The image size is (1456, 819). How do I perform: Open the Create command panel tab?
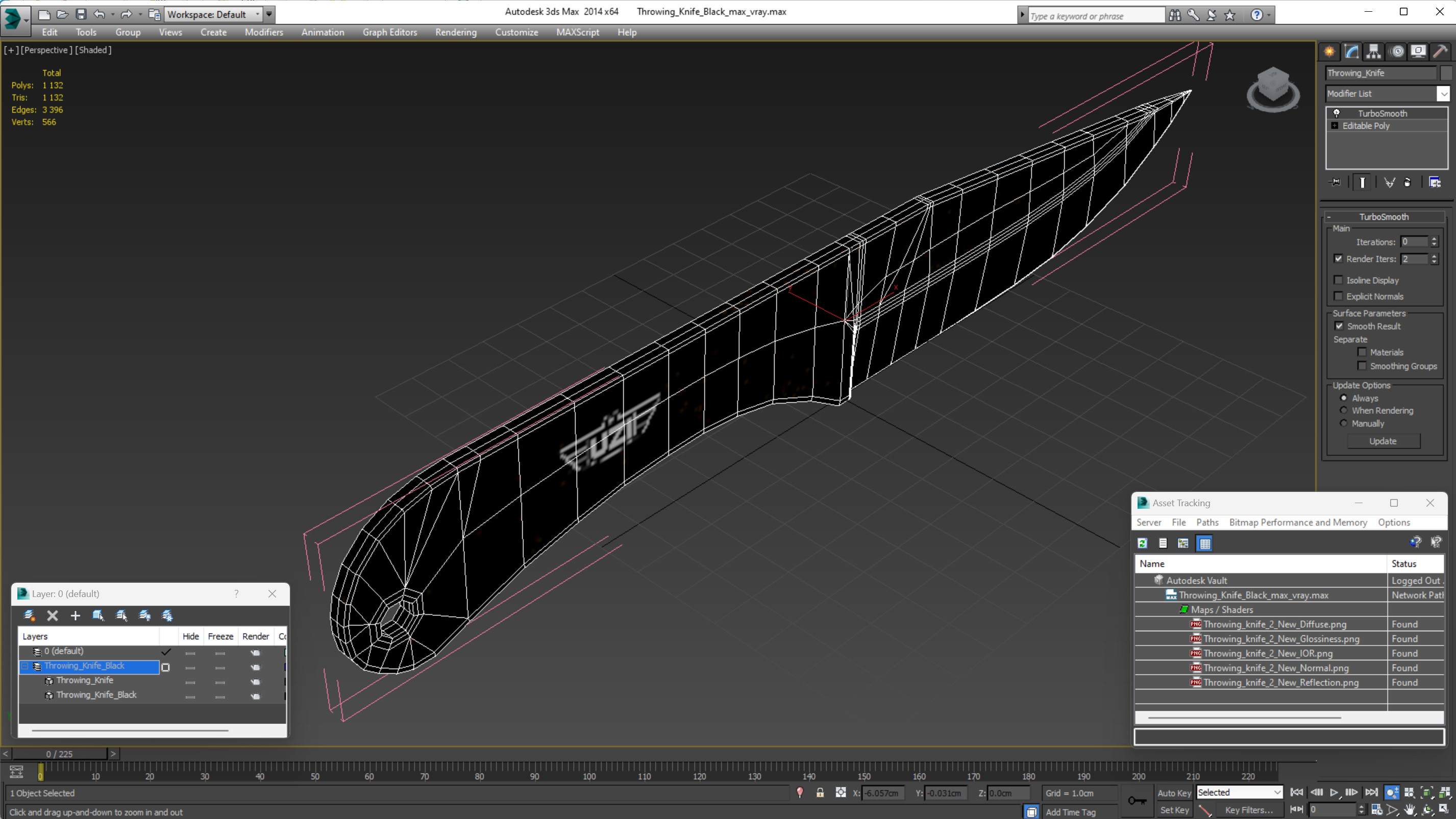pyautogui.click(x=1329, y=52)
